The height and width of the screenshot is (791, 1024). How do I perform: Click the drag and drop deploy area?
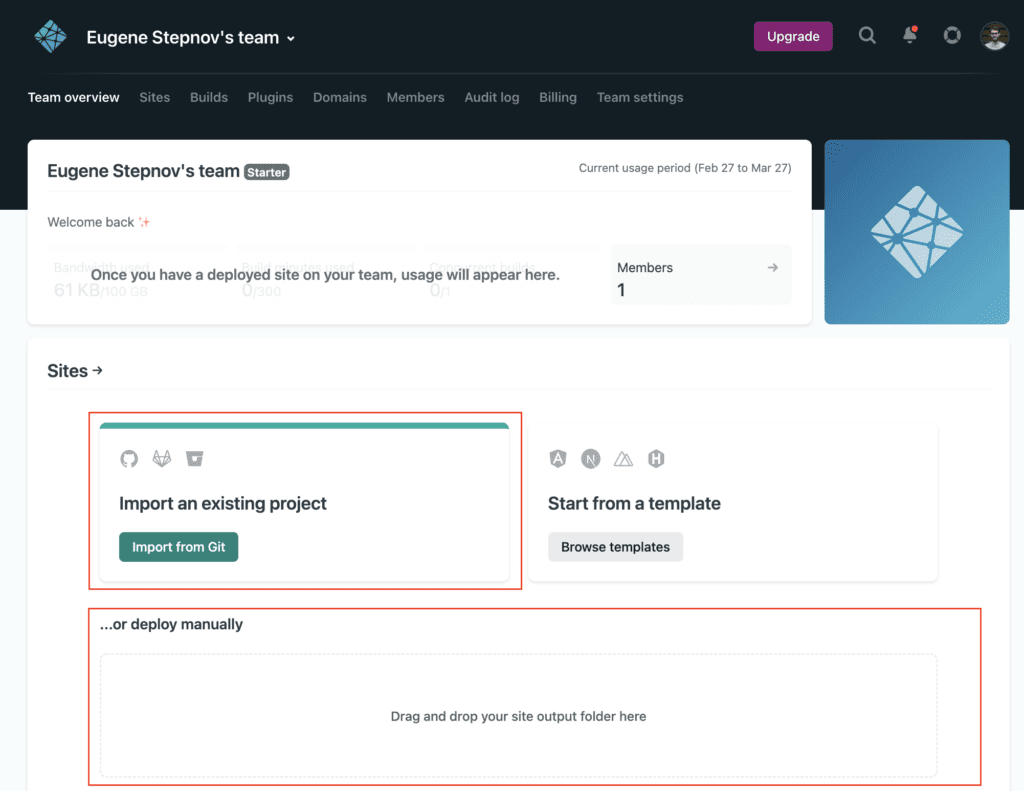coord(518,716)
